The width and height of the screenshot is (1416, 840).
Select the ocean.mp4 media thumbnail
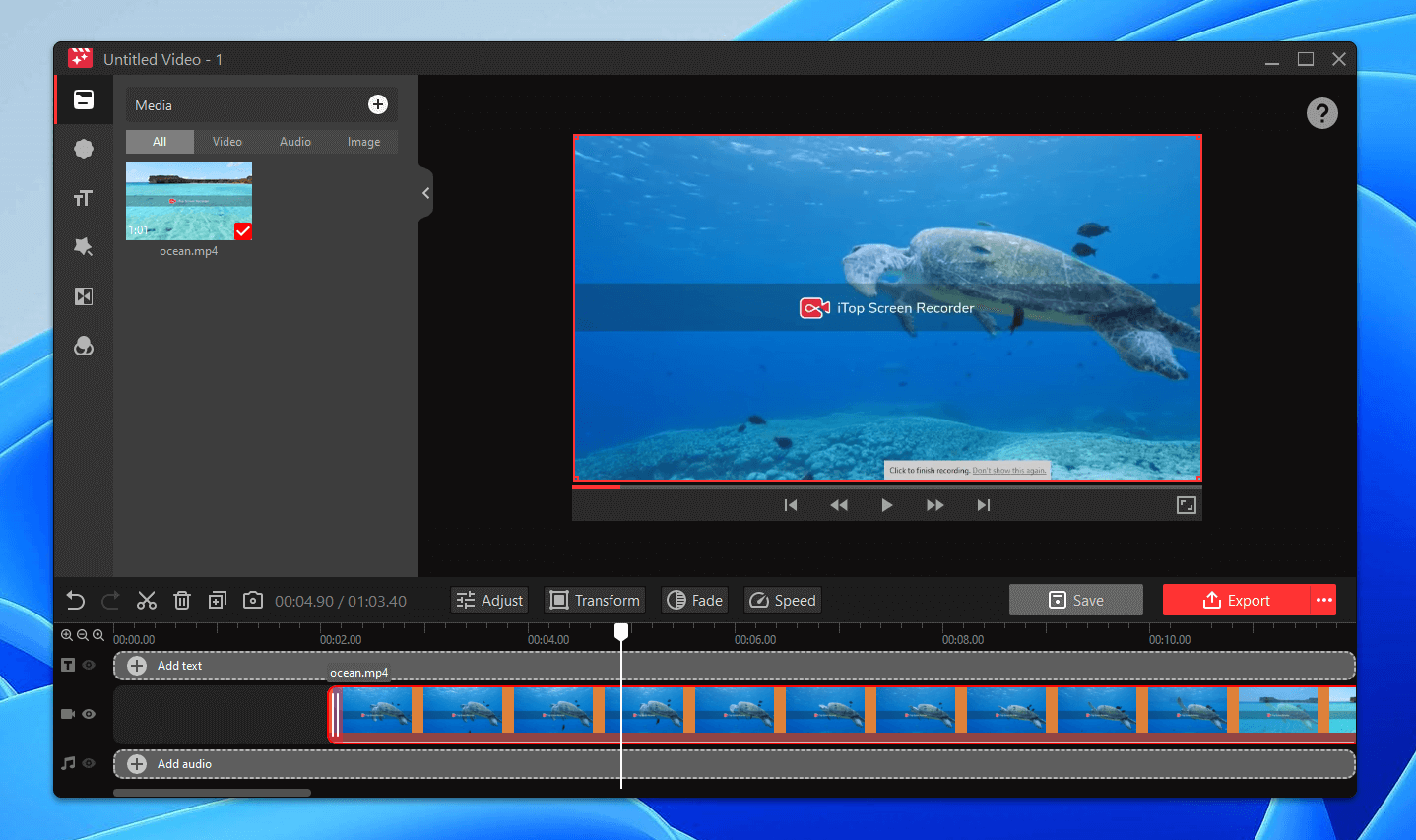(189, 201)
